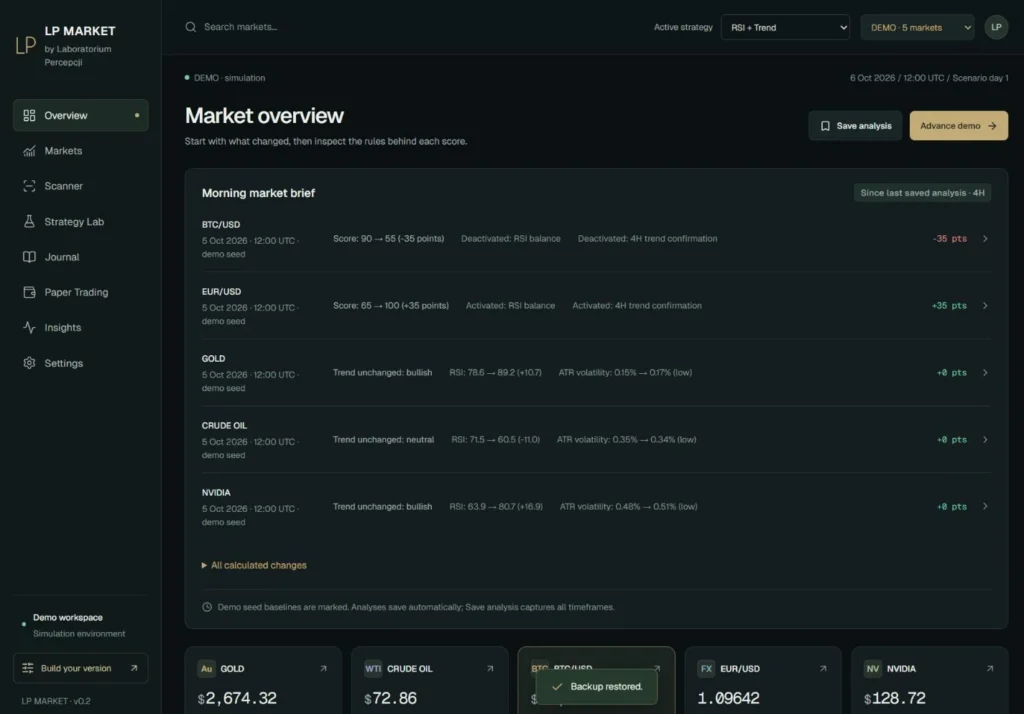Screen dimensions: 1024x714
Task: Click the clock icon beside demo seed note
Action: (x=207, y=607)
